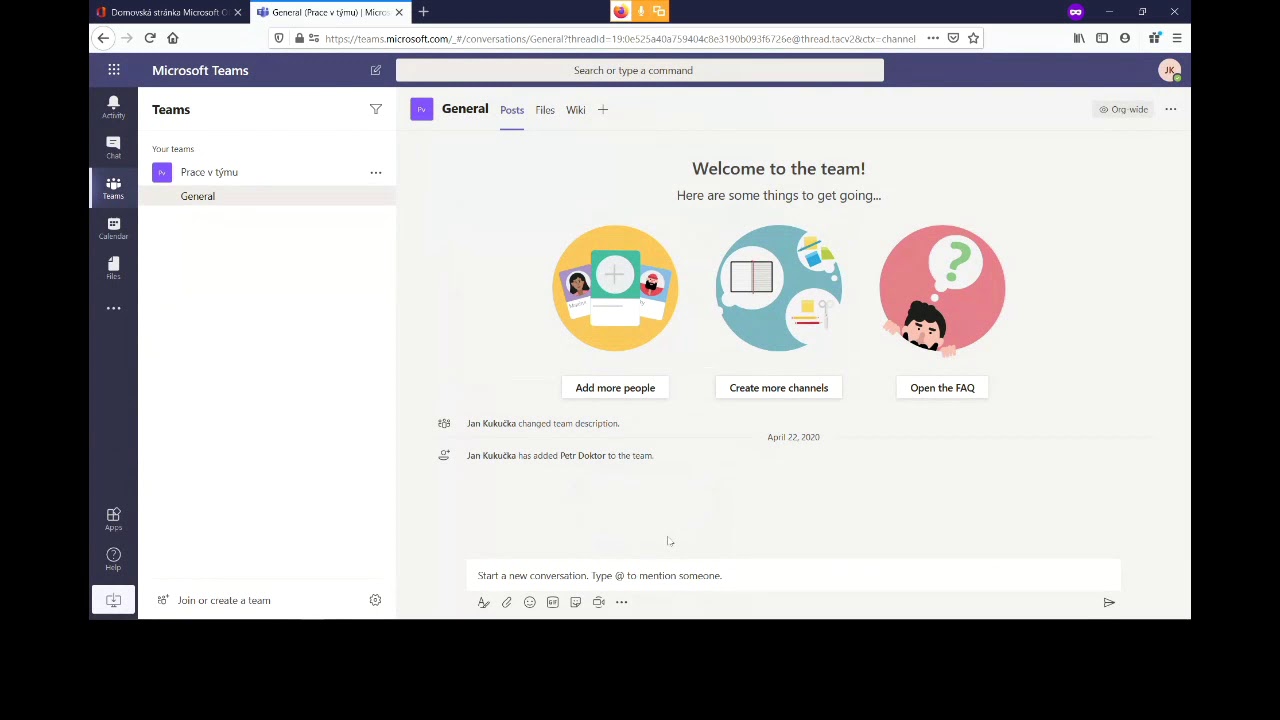Click the Create more channels button
This screenshot has height=720, width=1280.
click(x=779, y=388)
